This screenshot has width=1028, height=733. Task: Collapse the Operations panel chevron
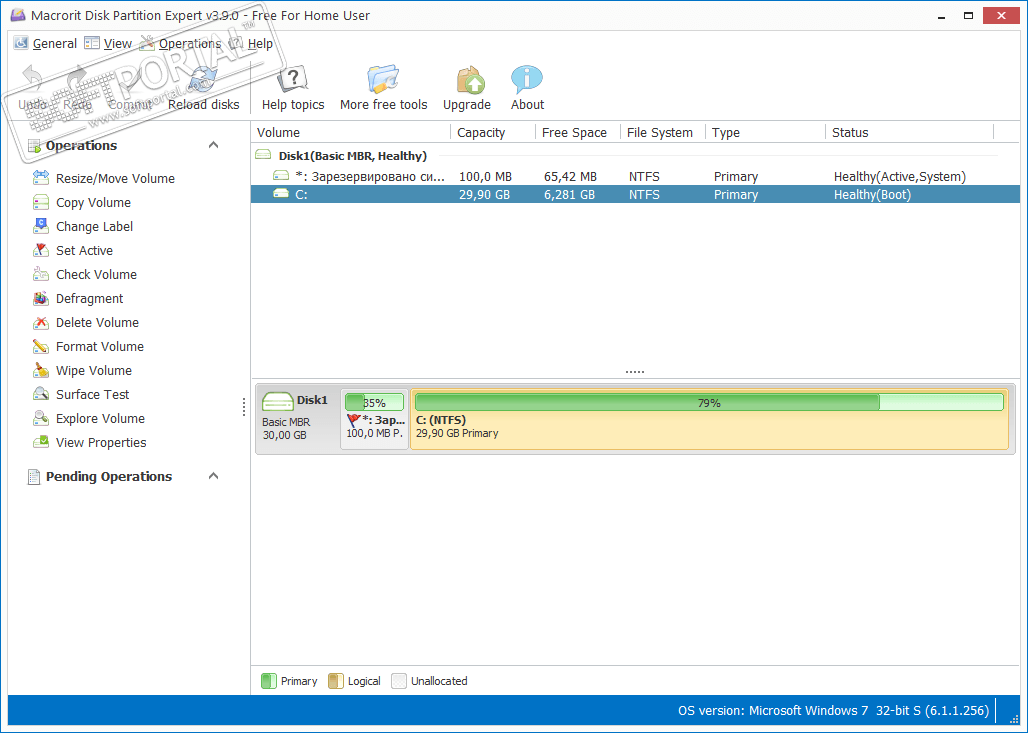click(213, 145)
